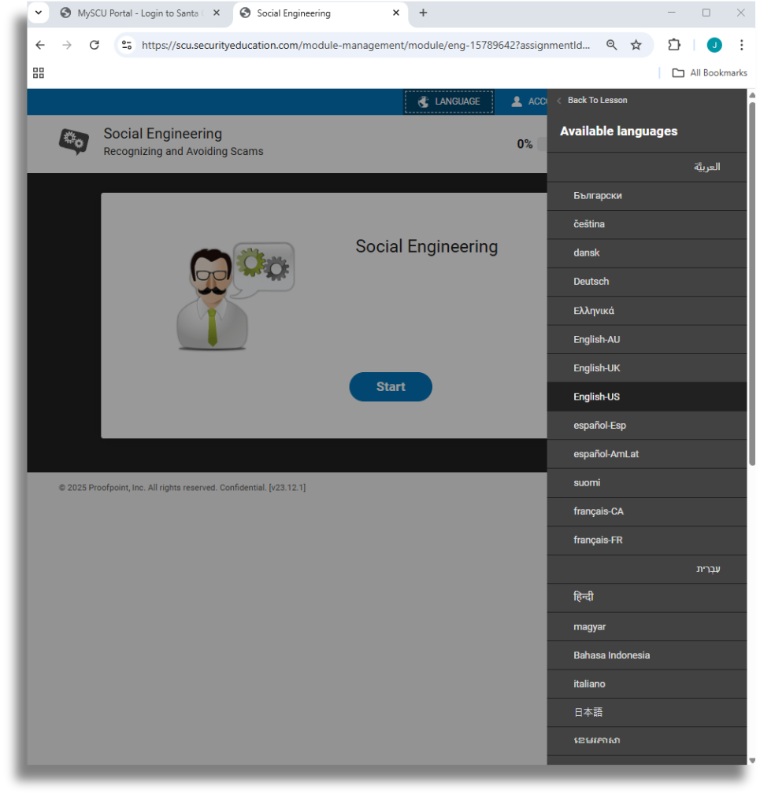Click the scrollbar down arrow

point(752,760)
